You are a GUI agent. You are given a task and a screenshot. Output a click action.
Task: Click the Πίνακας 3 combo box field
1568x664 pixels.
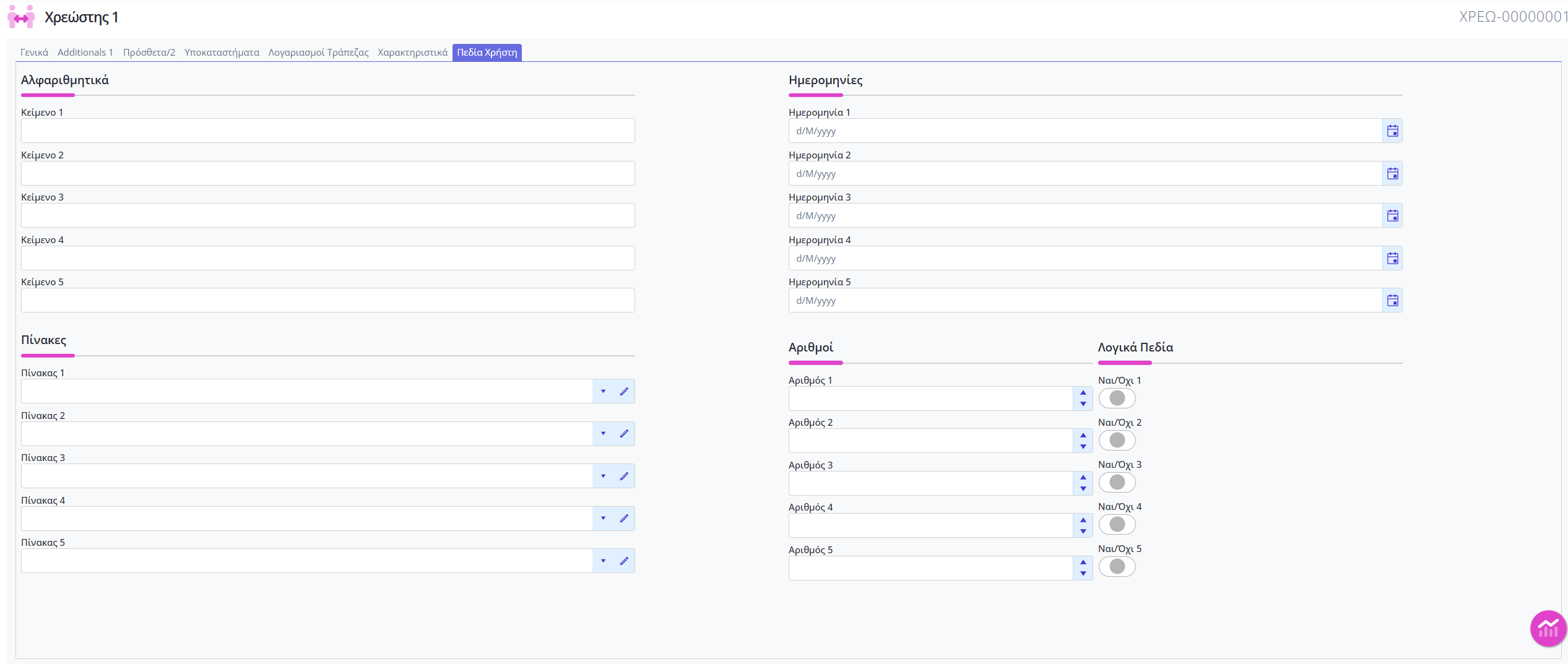[307, 476]
